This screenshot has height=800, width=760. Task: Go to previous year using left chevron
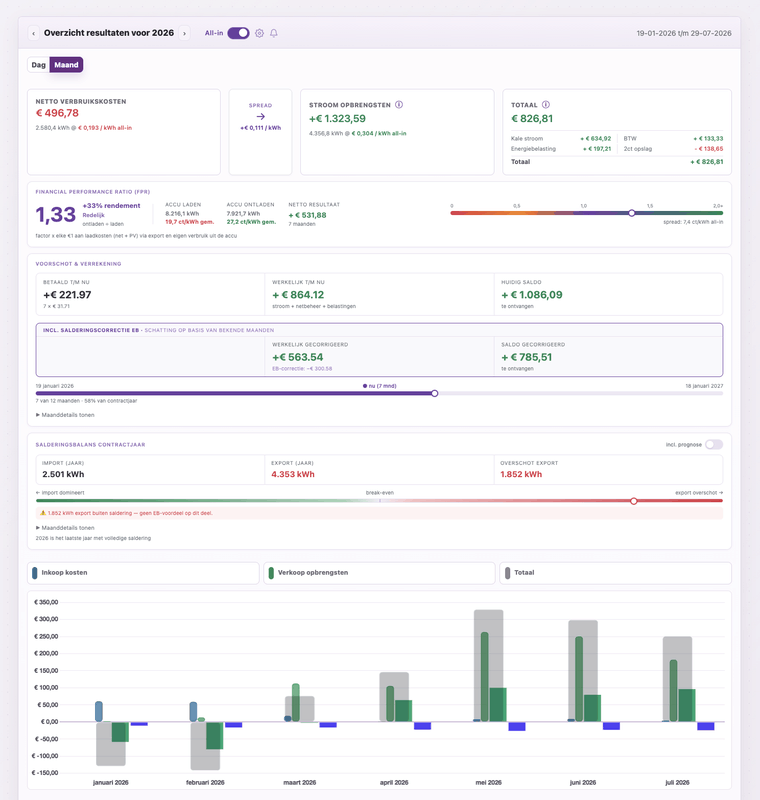pos(34,33)
